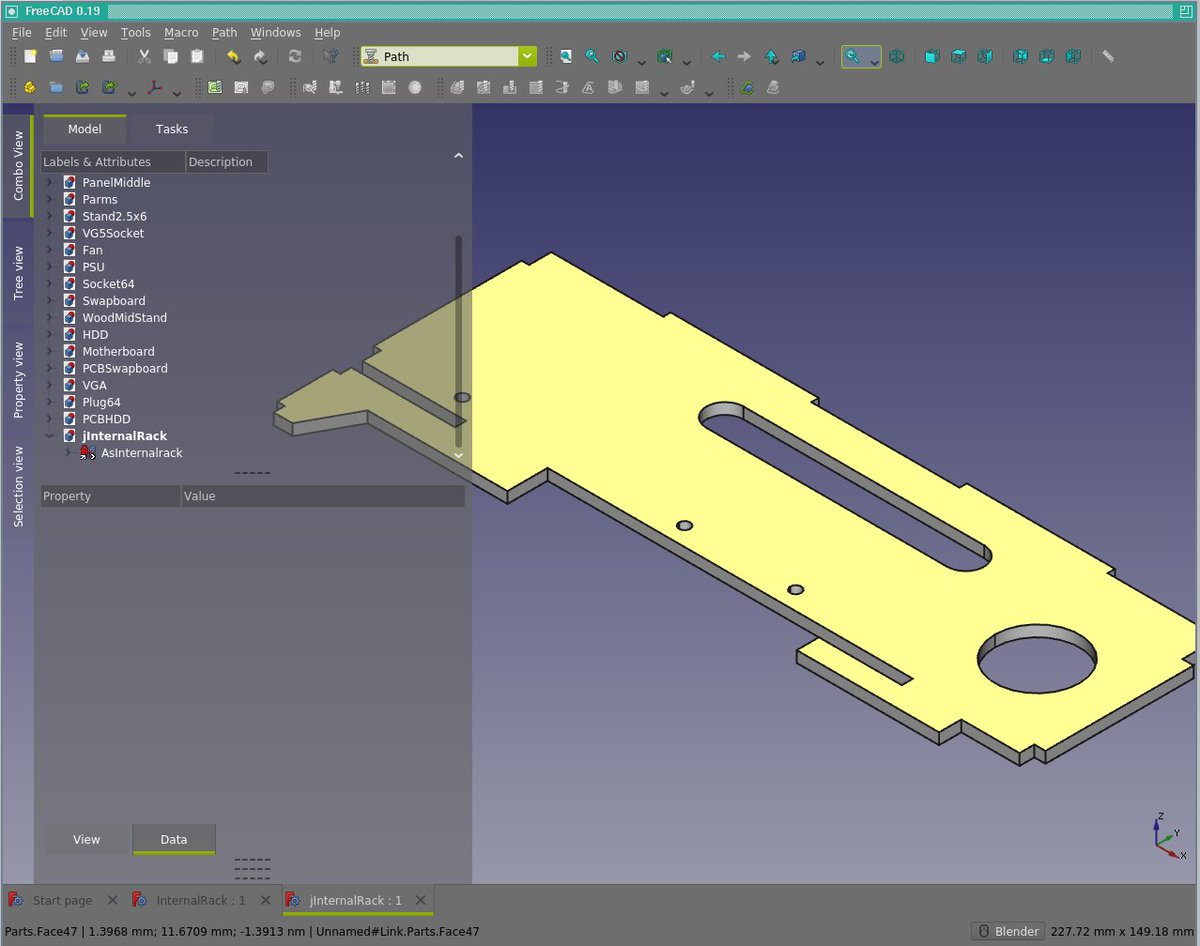This screenshot has width=1200, height=946.
Task: Switch to the View property tab
Action: click(87, 839)
